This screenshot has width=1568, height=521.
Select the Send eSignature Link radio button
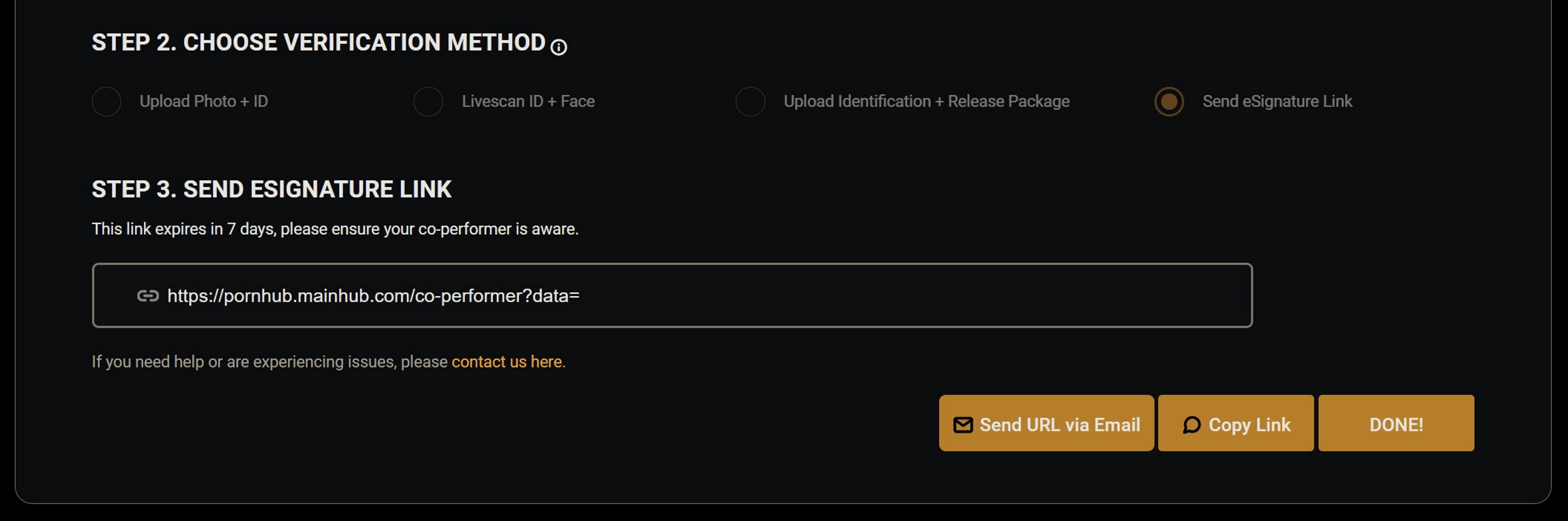1169,101
